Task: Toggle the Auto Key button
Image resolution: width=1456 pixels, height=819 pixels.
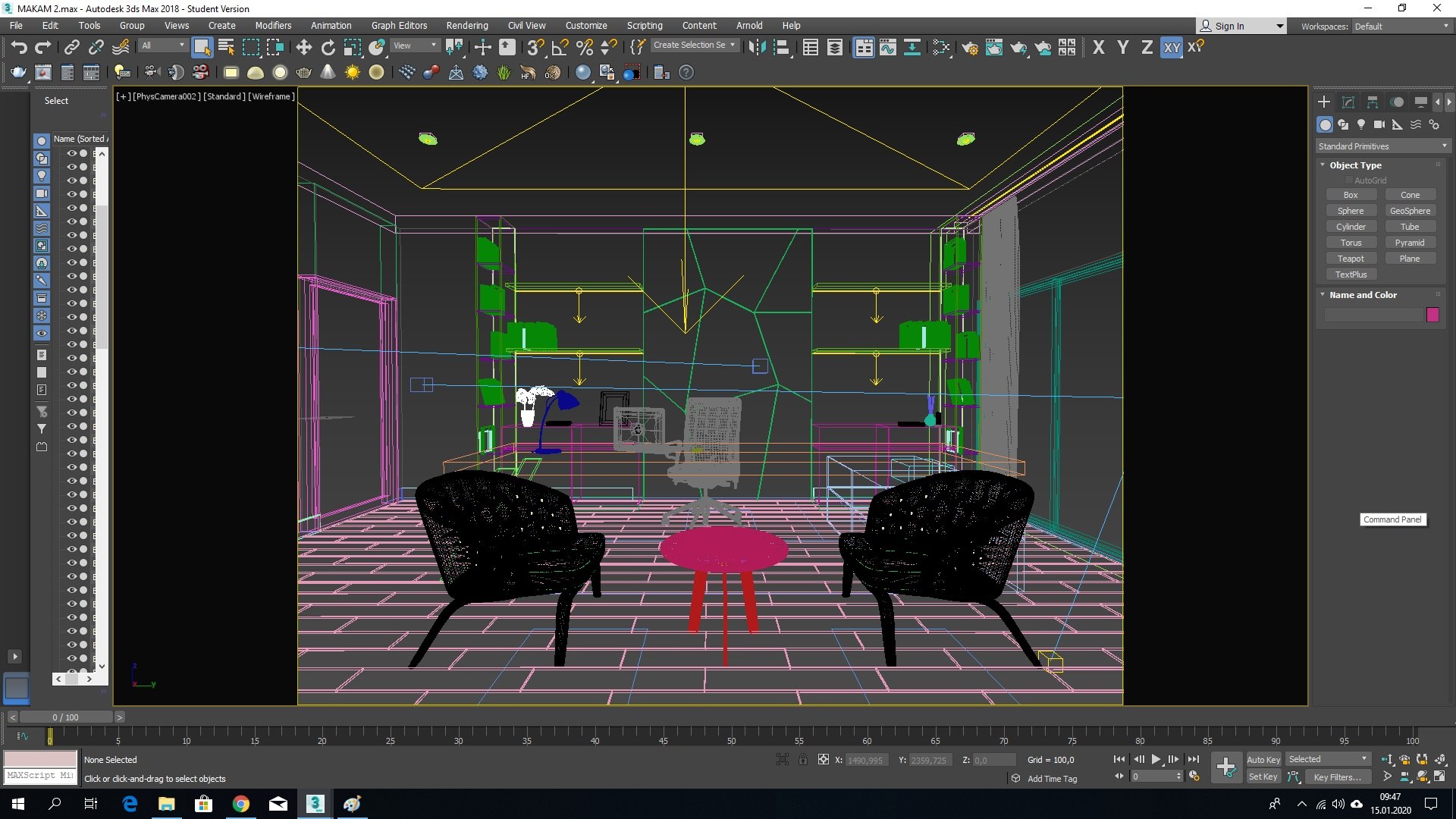Action: coord(1263,759)
